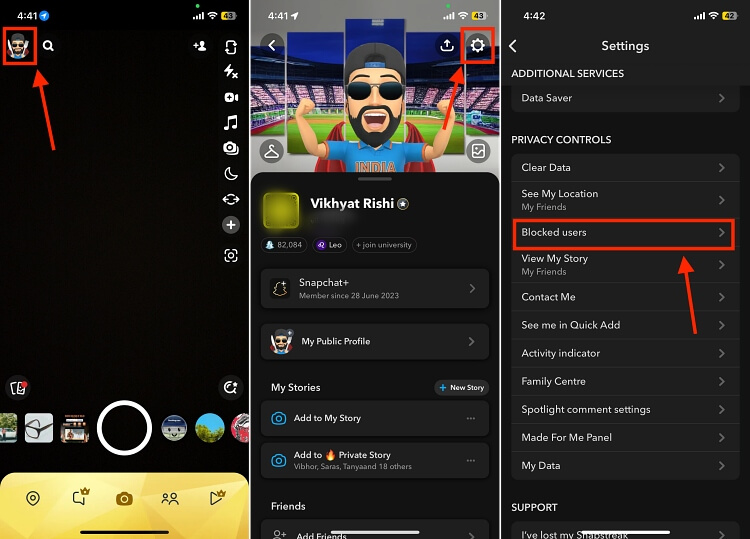Tap the swap arrows icon in camera sidebar
The width and height of the screenshot is (750, 539).
click(231, 199)
